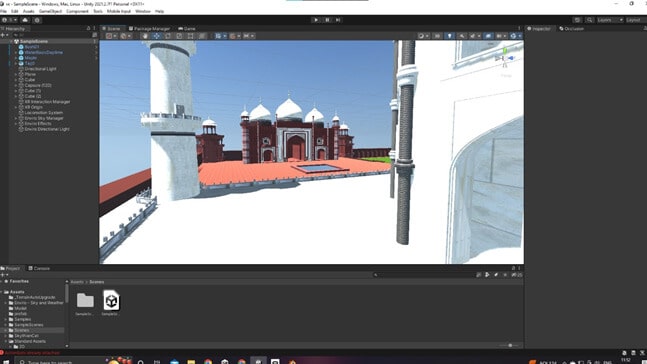Image resolution: width=647 pixels, height=364 pixels.
Task: Open the Layout dropdown
Action: tap(635, 20)
